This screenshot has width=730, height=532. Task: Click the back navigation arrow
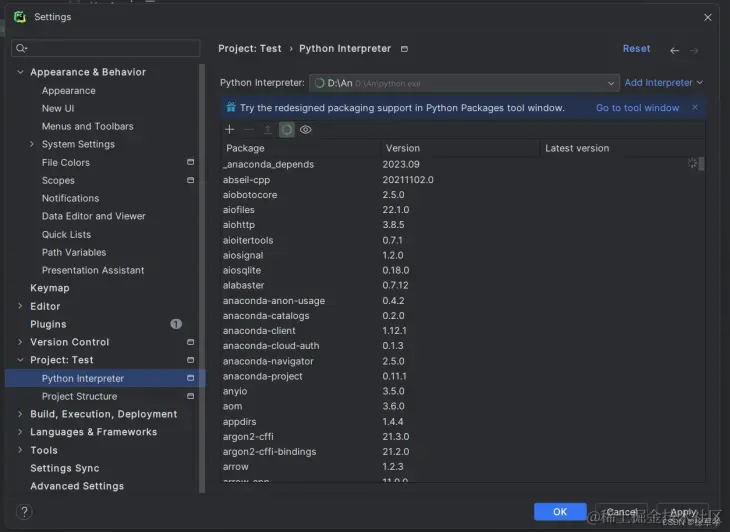coord(674,50)
